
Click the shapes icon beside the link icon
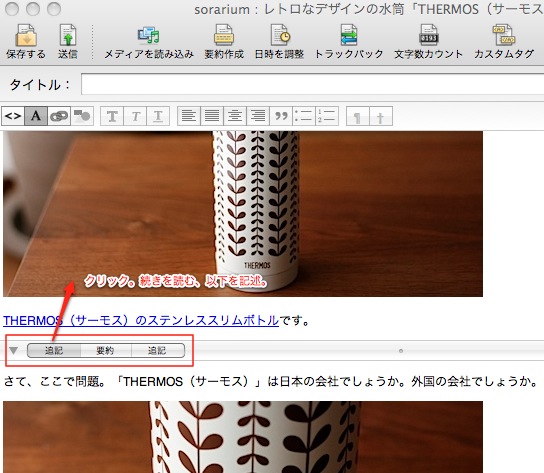pos(82,116)
